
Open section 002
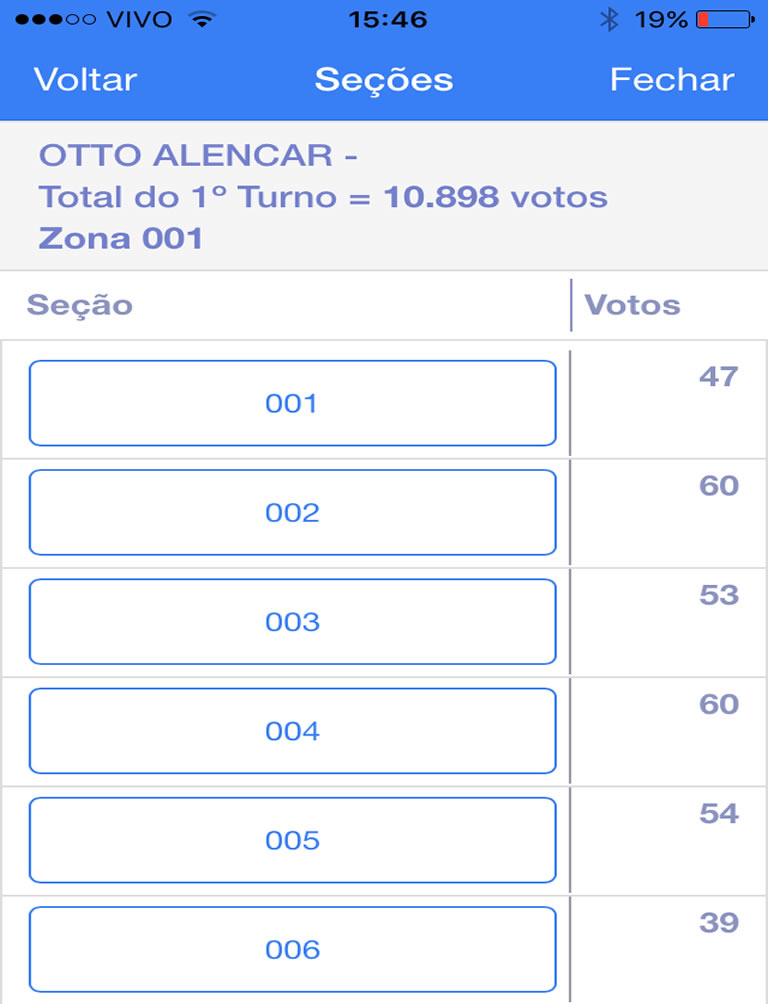click(292, 512)
